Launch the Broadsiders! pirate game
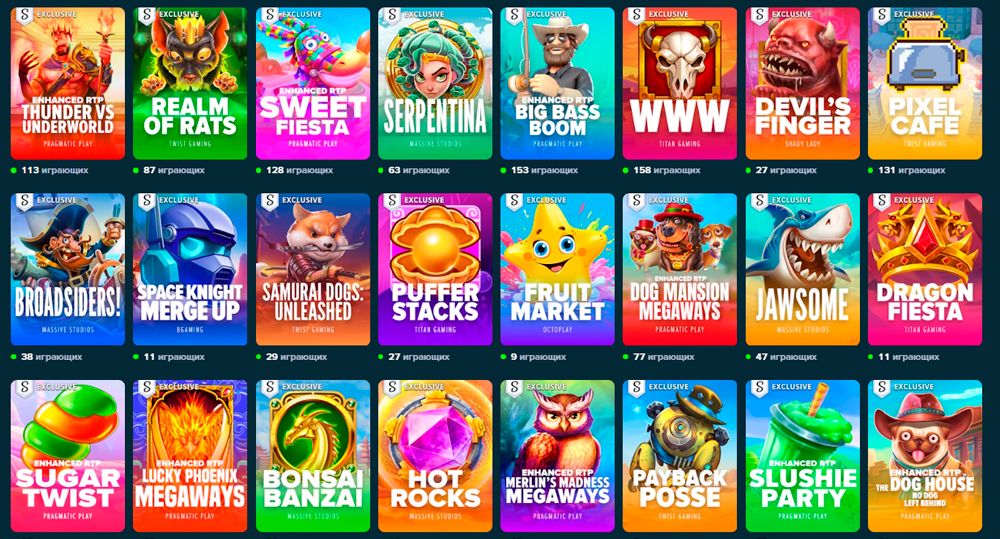 (x=68, y=269)
